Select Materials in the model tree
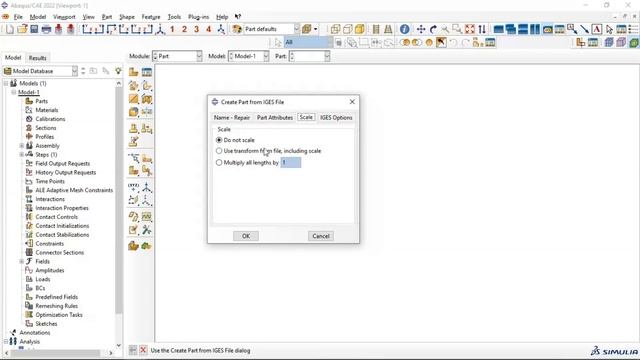640x360 pixels. coord(47,110)
